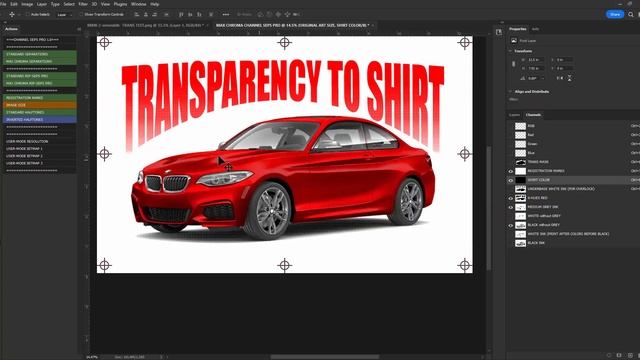
Task: Open the search magnifier icon
Action: click(x=631, y=14)
